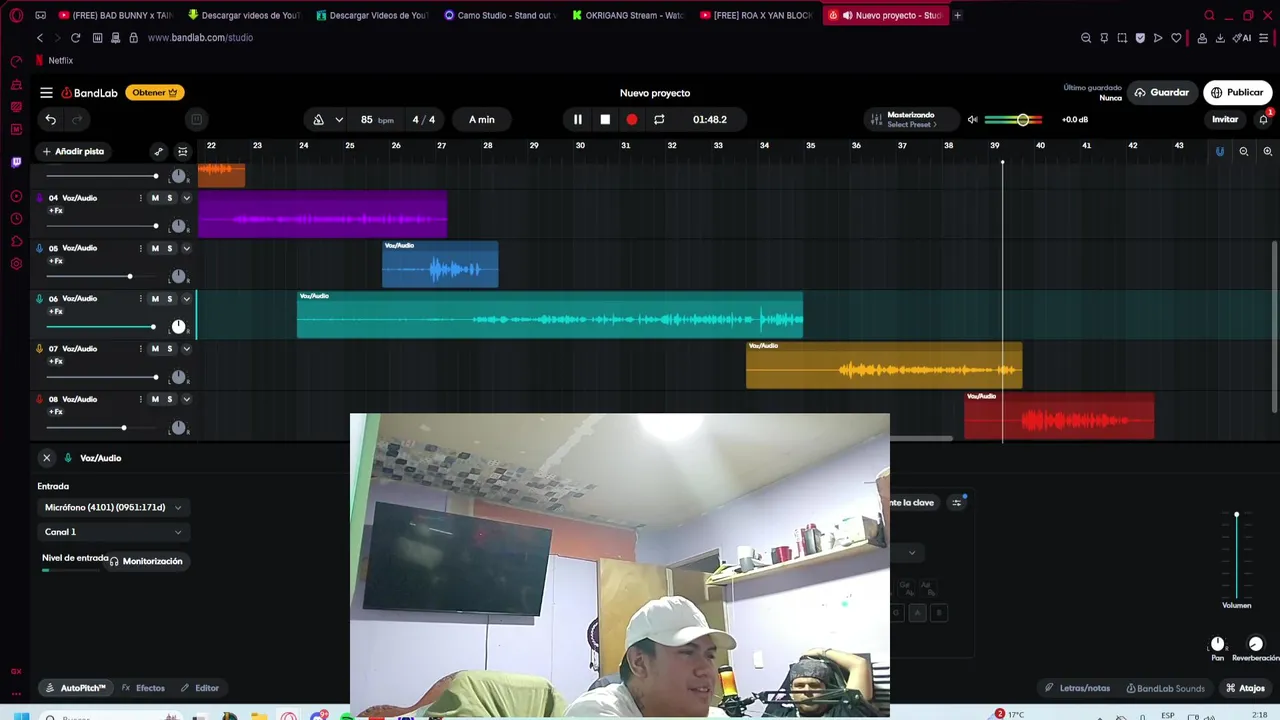
Task: Switch to Editor tab
Action: pyautogui.click(x=200, y=688)
